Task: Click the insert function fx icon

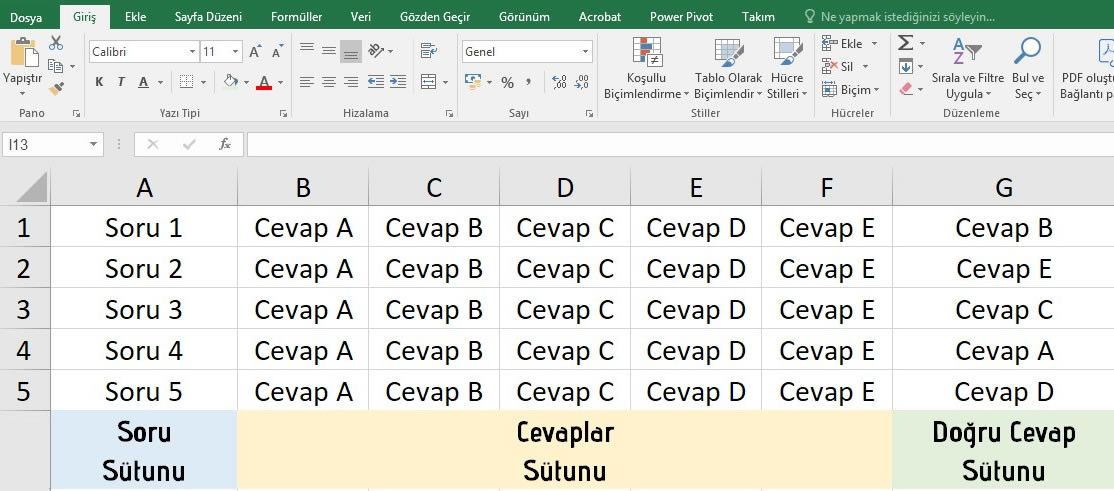Action: pos(225,144)
